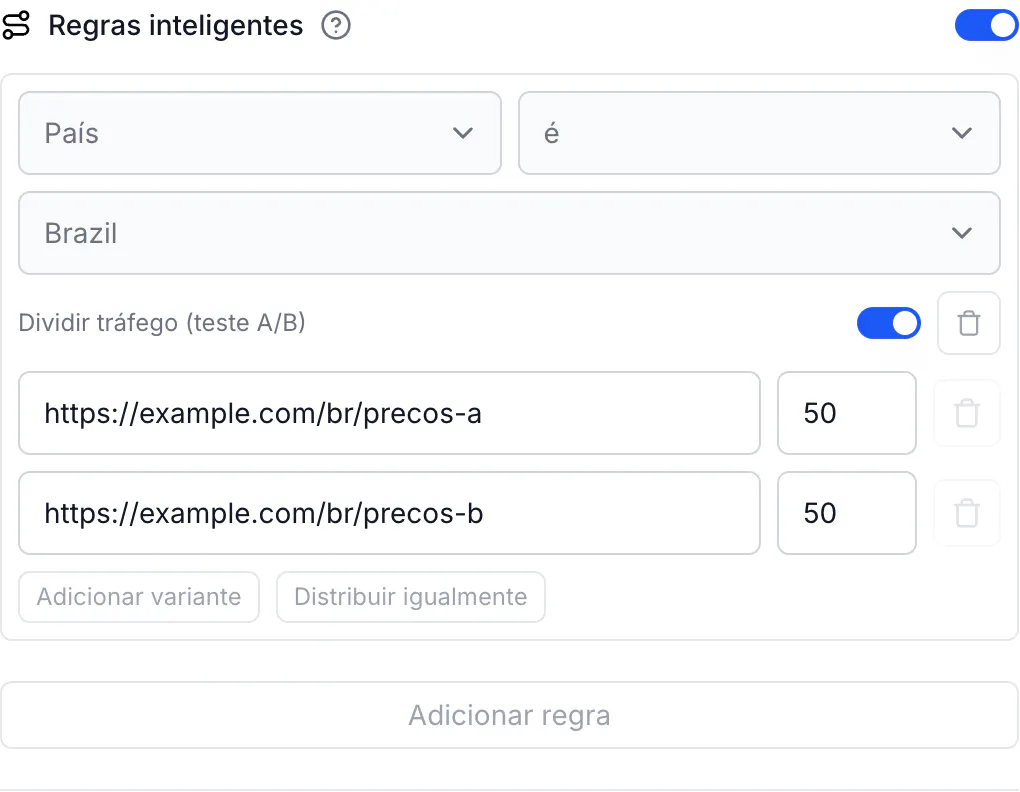Expand the Brazil country dropdown
Screen dimensions: 1020x792
(509, 233)
